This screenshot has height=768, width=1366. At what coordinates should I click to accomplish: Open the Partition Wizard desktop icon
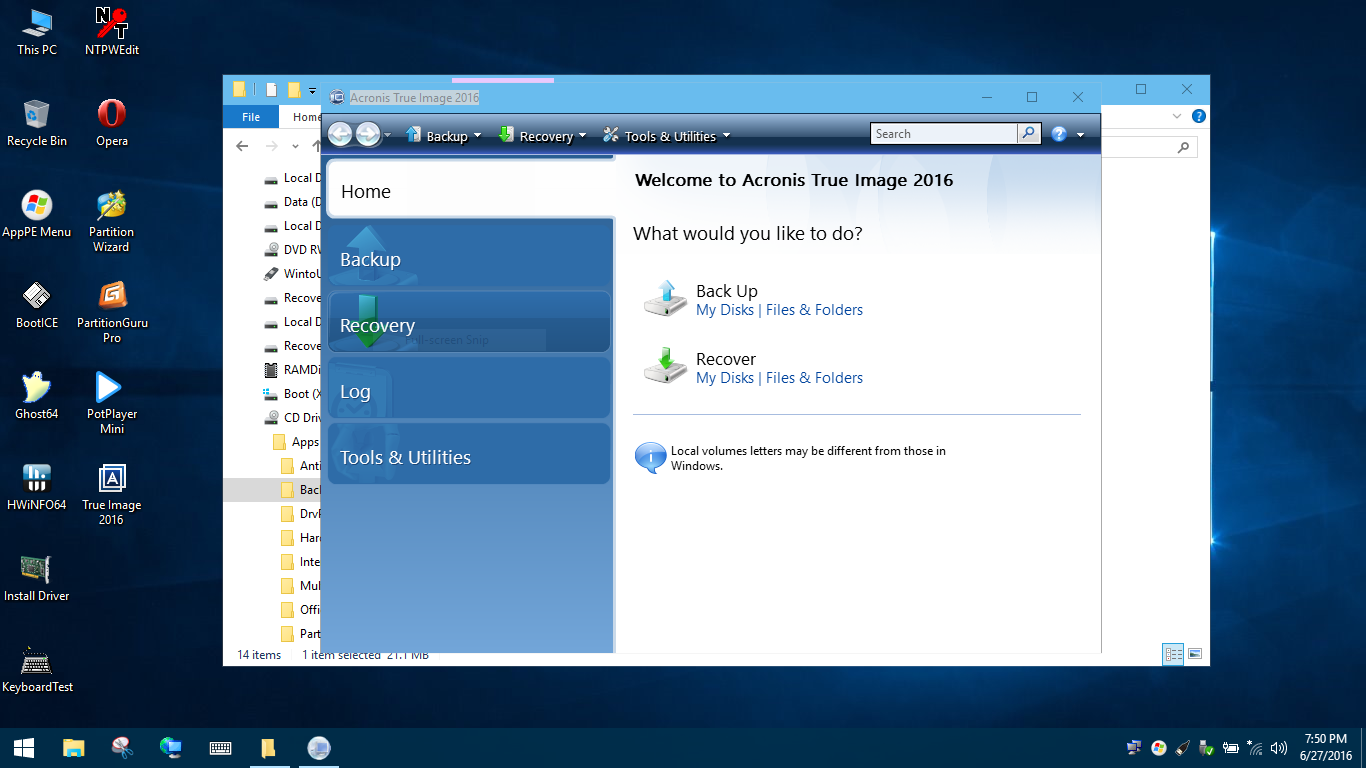112,221
